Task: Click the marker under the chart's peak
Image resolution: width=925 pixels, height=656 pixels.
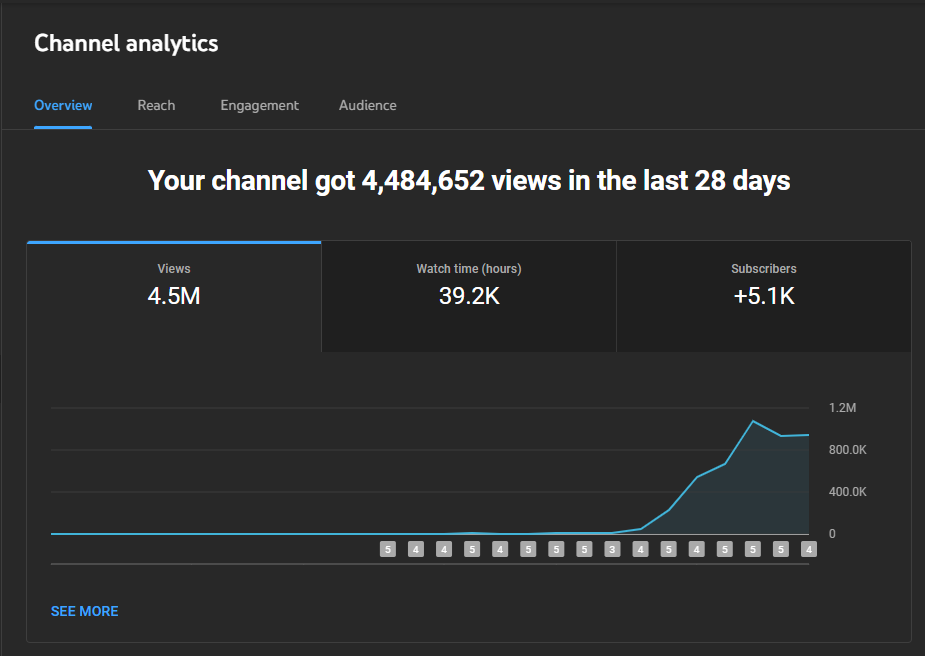Action: (753, 549)
